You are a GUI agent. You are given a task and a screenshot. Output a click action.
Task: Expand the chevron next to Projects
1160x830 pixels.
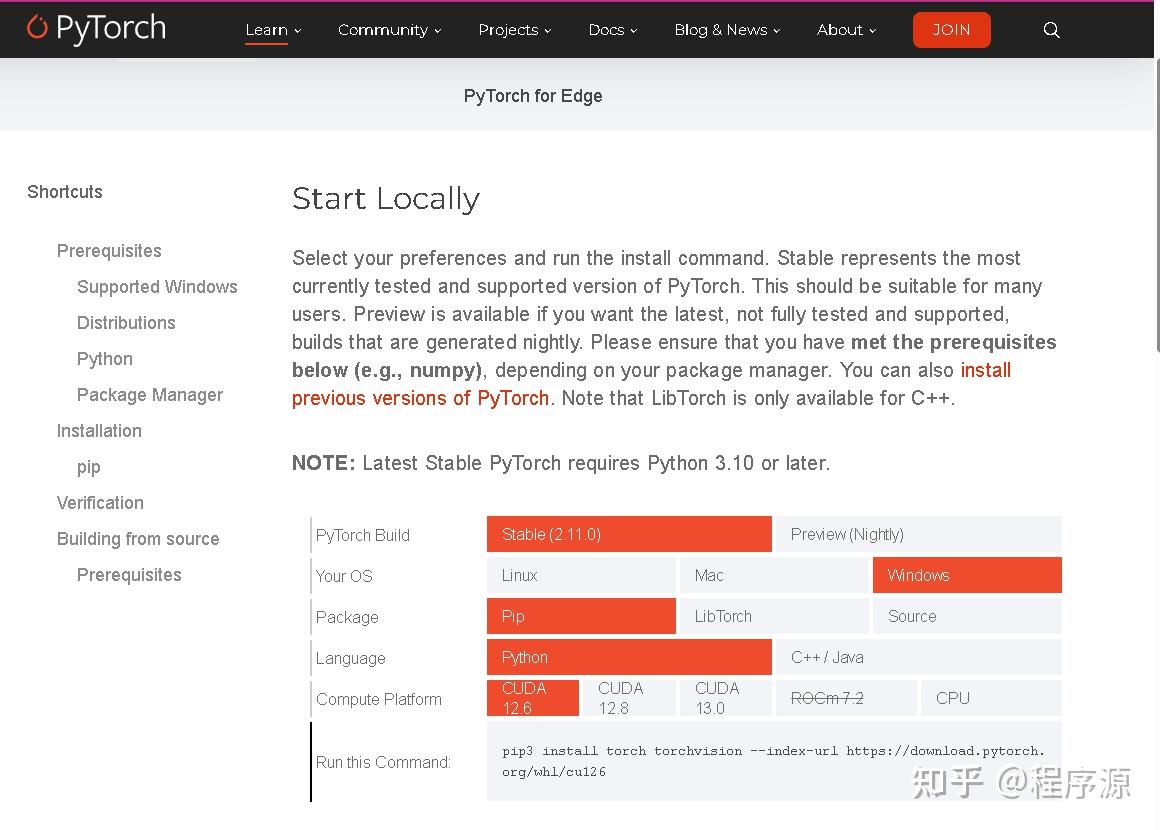tap(547, 31)
